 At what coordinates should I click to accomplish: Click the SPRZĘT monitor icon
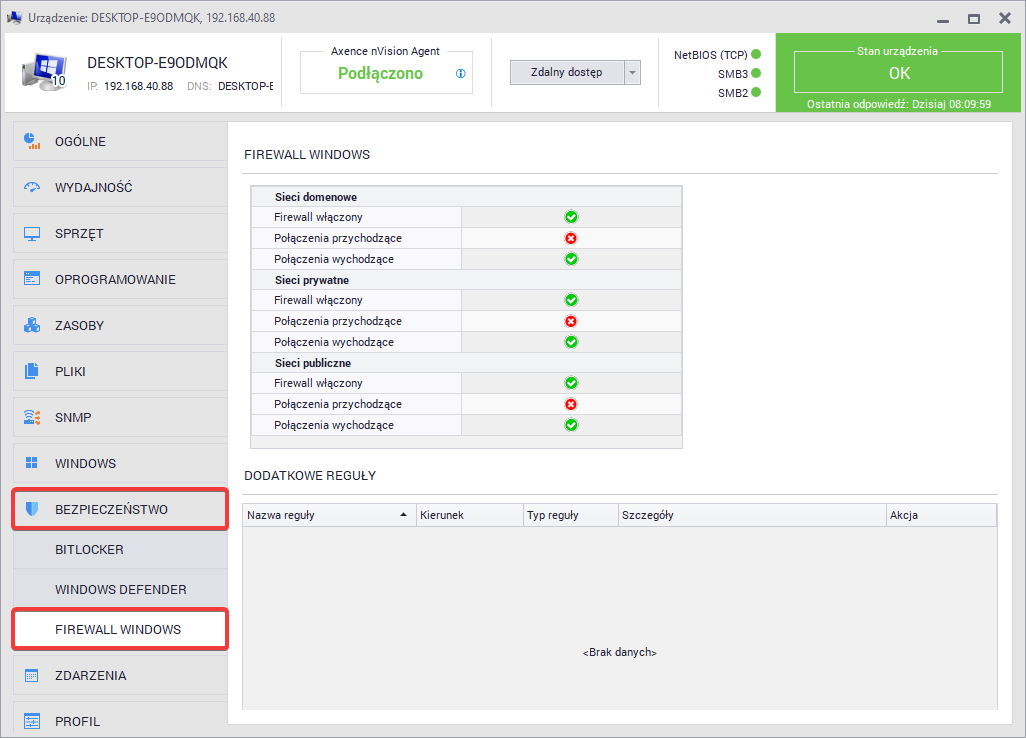coord(32,233)
